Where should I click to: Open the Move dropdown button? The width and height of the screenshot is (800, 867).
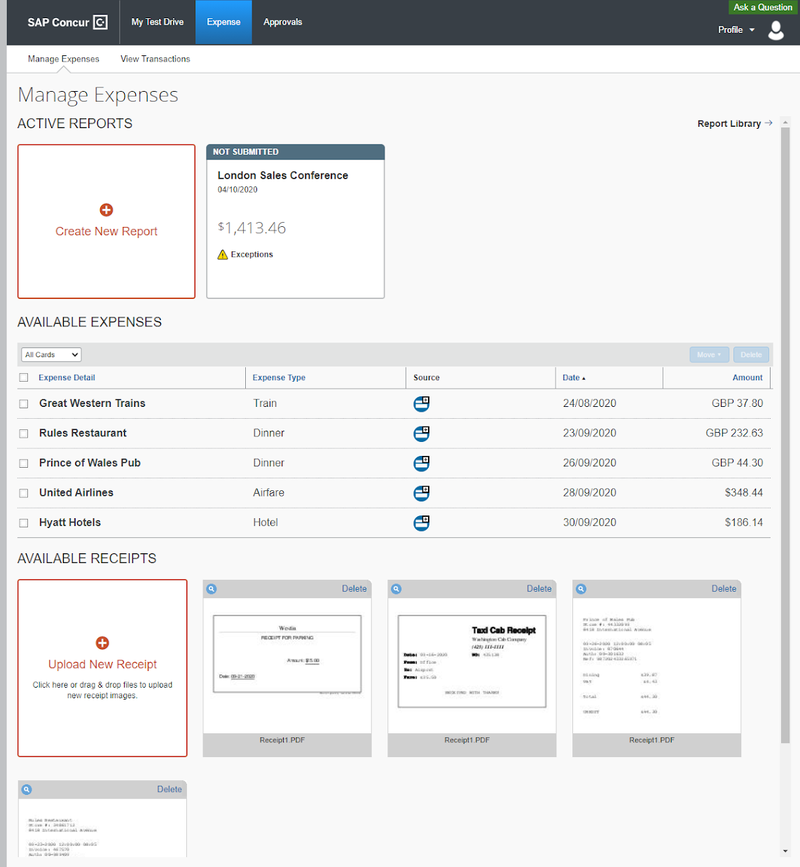[709, 354]
